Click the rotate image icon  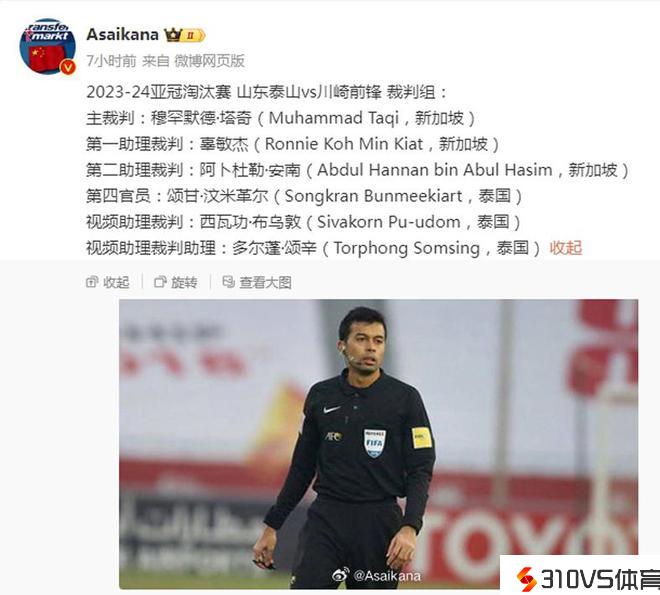click(160, 282)
